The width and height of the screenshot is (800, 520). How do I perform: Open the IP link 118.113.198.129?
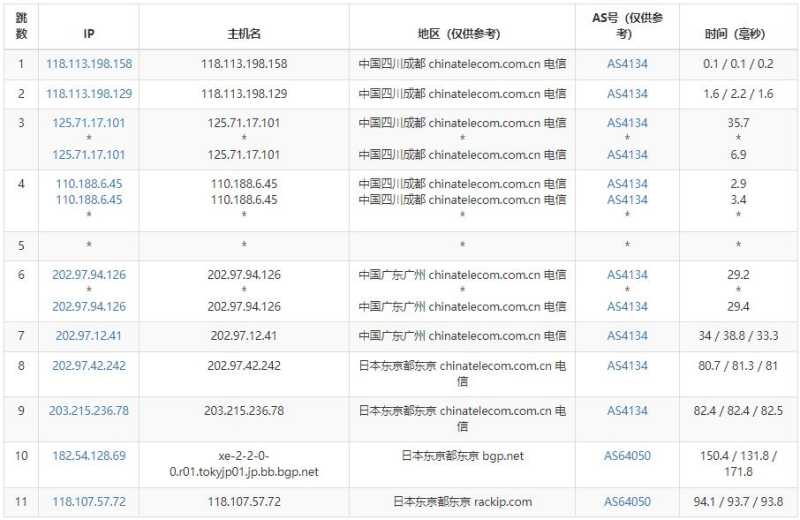click(x=89, y=94)
